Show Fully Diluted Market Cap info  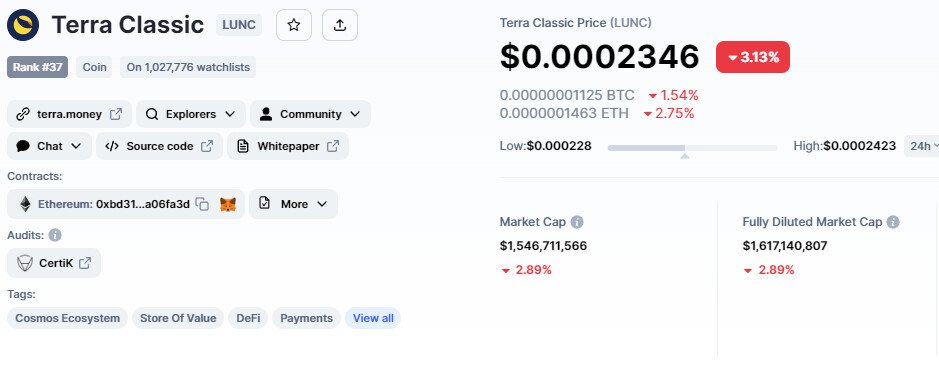[x=893, y=222]
